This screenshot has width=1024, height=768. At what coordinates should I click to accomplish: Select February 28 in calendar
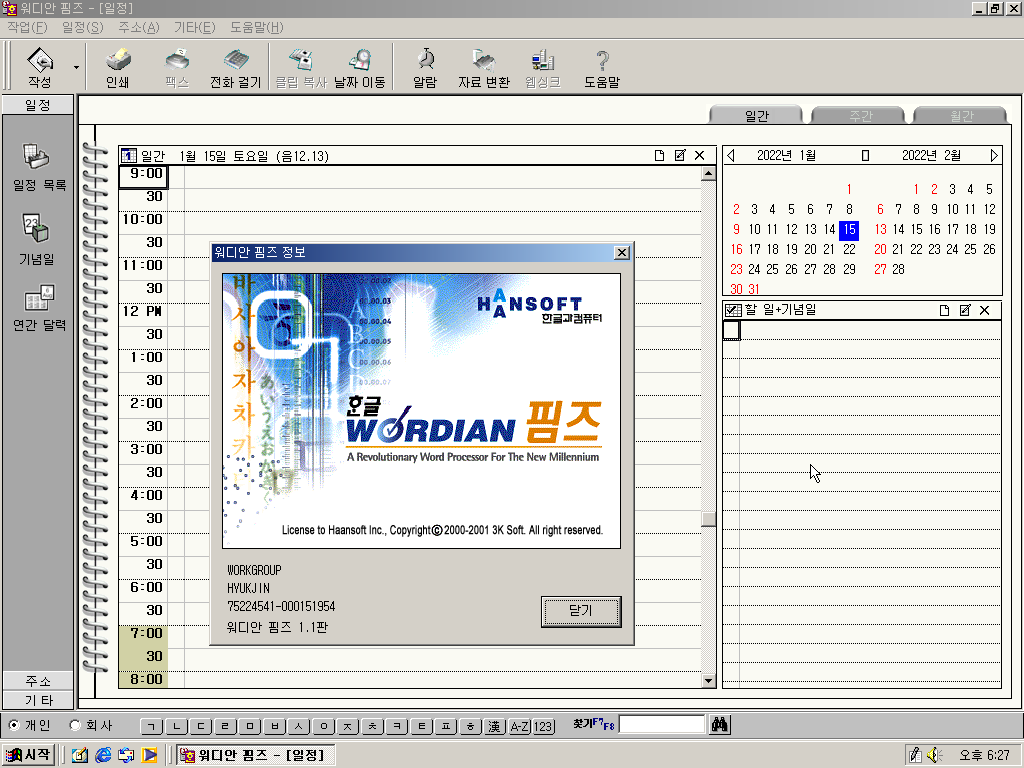tap(899, 269)
